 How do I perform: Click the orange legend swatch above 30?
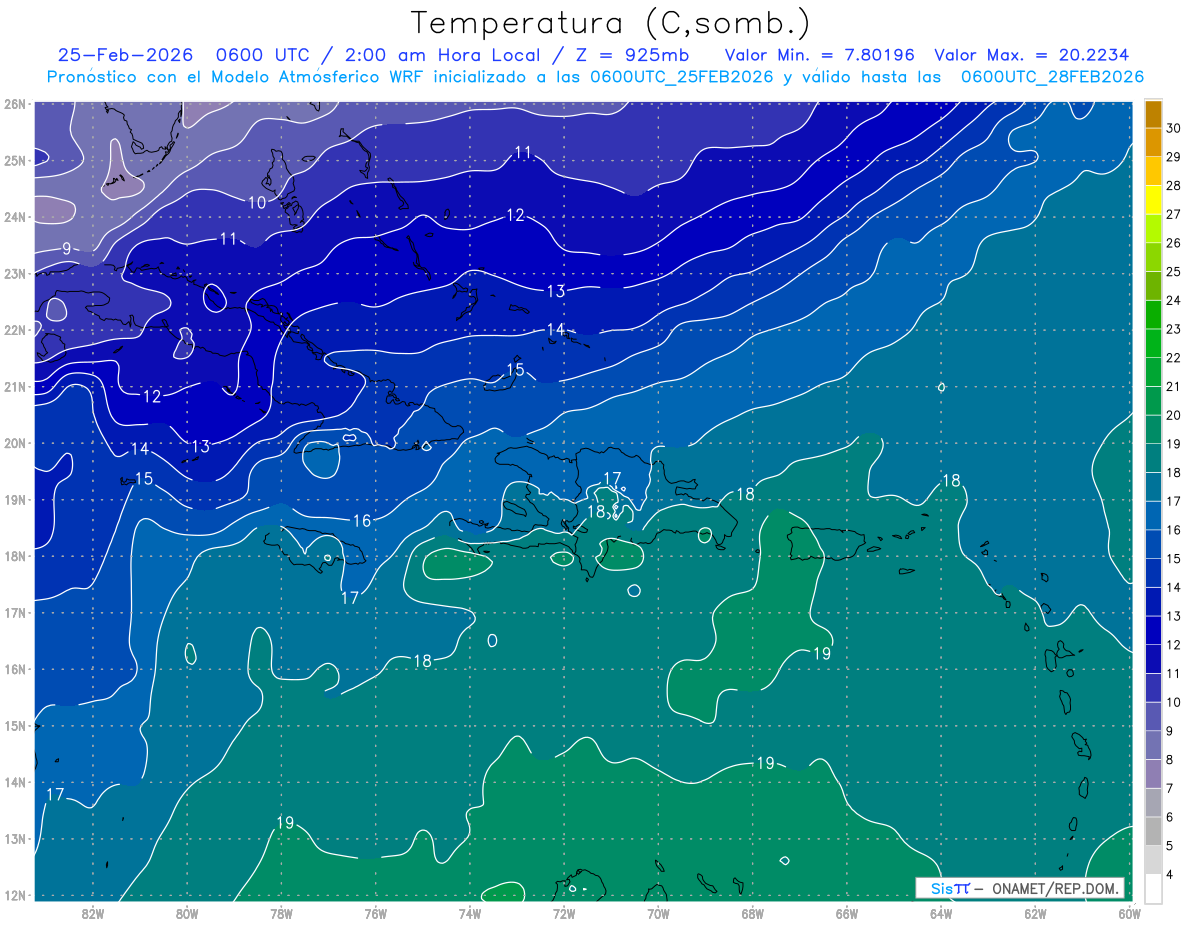click(x=1153, y=114)
